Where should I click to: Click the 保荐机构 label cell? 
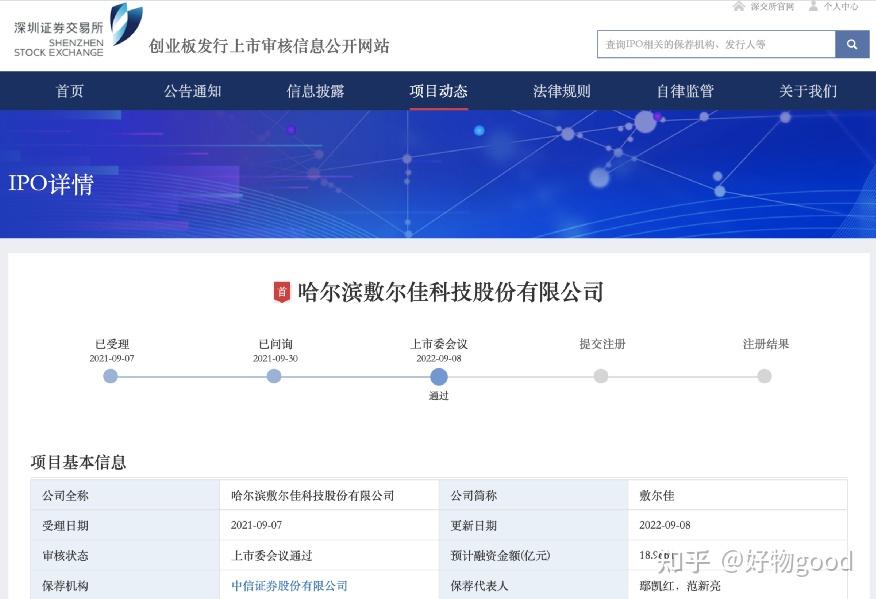[125, 586]
